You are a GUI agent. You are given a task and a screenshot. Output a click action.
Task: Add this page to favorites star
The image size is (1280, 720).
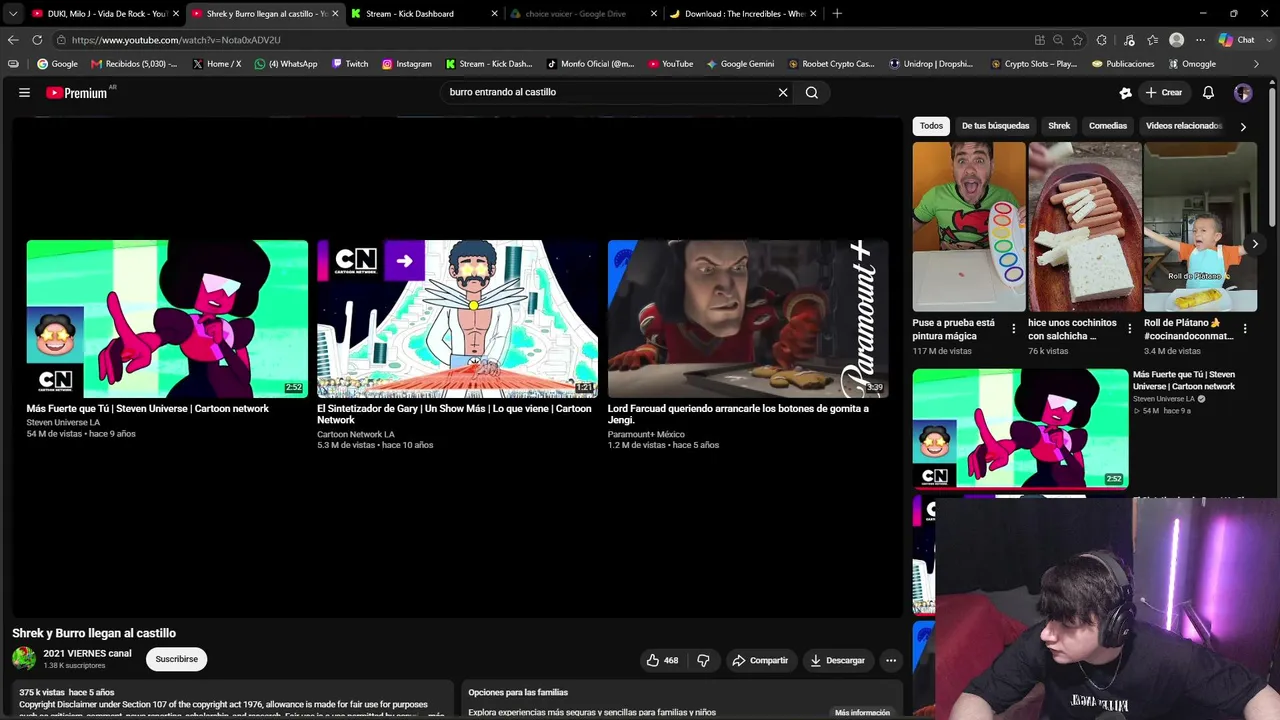click(1077, 40)
